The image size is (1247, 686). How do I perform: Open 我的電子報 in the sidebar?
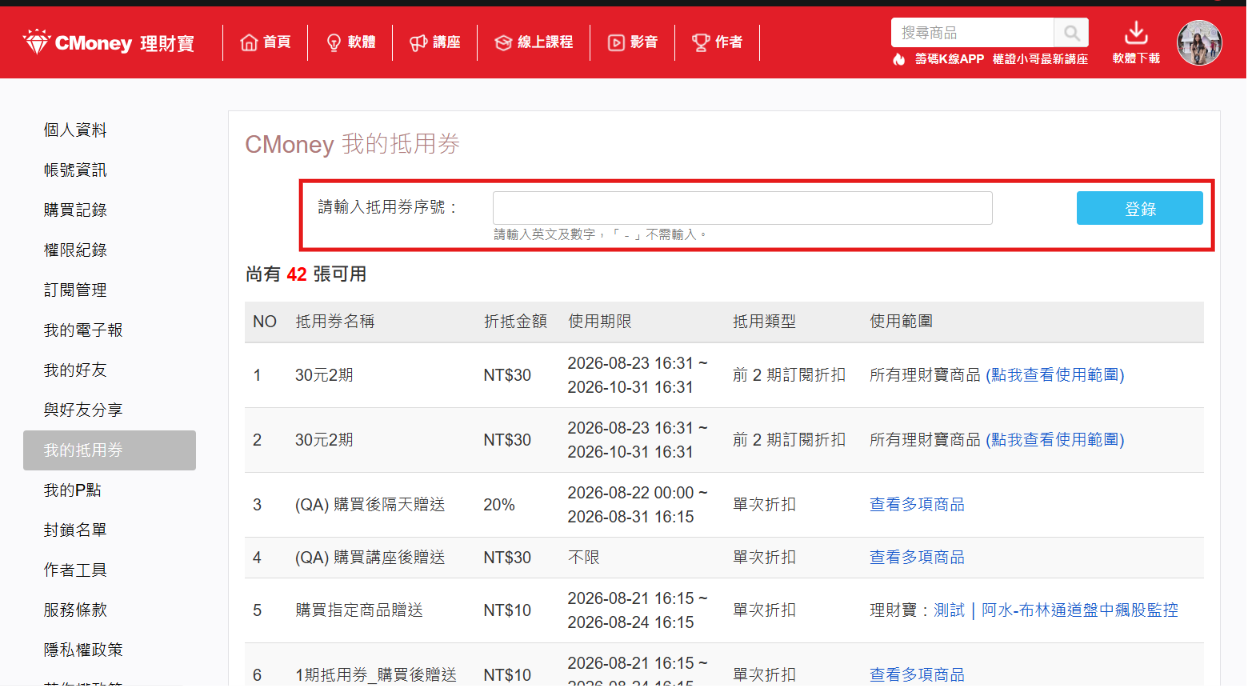[x=83, y=330]
